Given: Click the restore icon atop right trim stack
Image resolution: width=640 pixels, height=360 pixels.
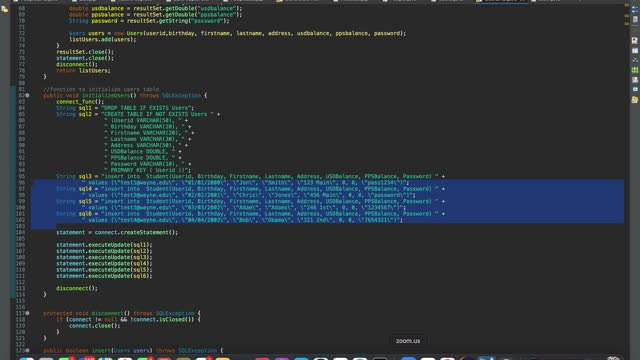Looking at the screenshot, I should (635, 9).
